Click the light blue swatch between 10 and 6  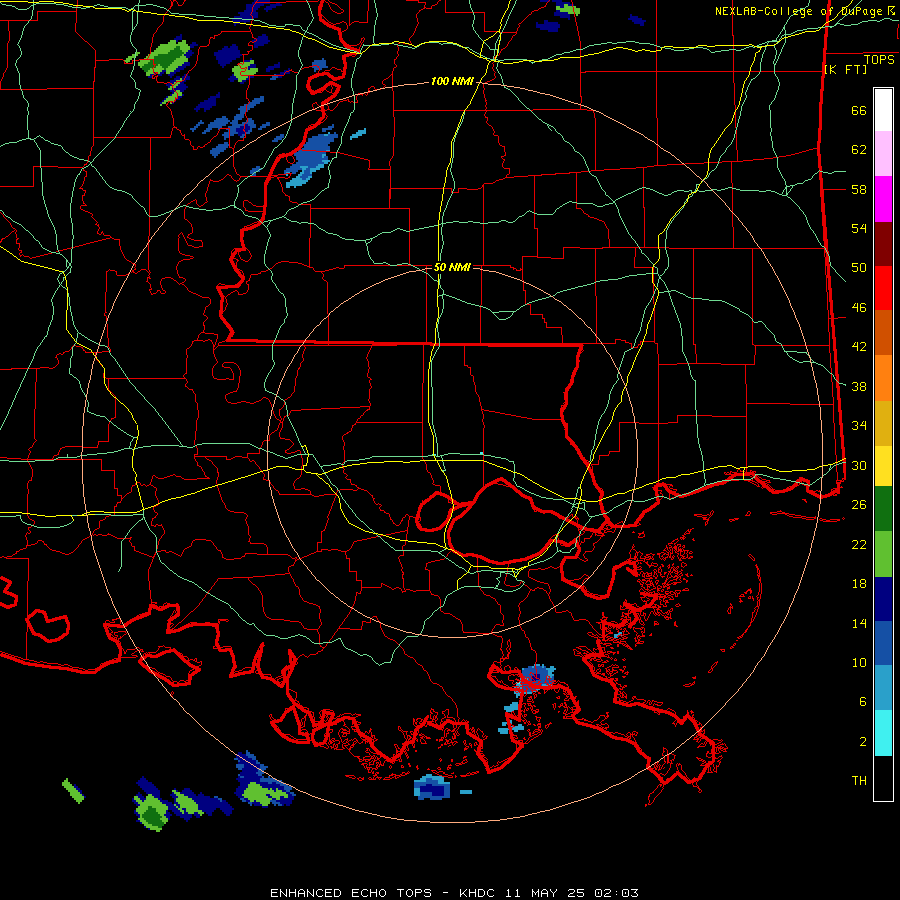(x=883, y=688)
